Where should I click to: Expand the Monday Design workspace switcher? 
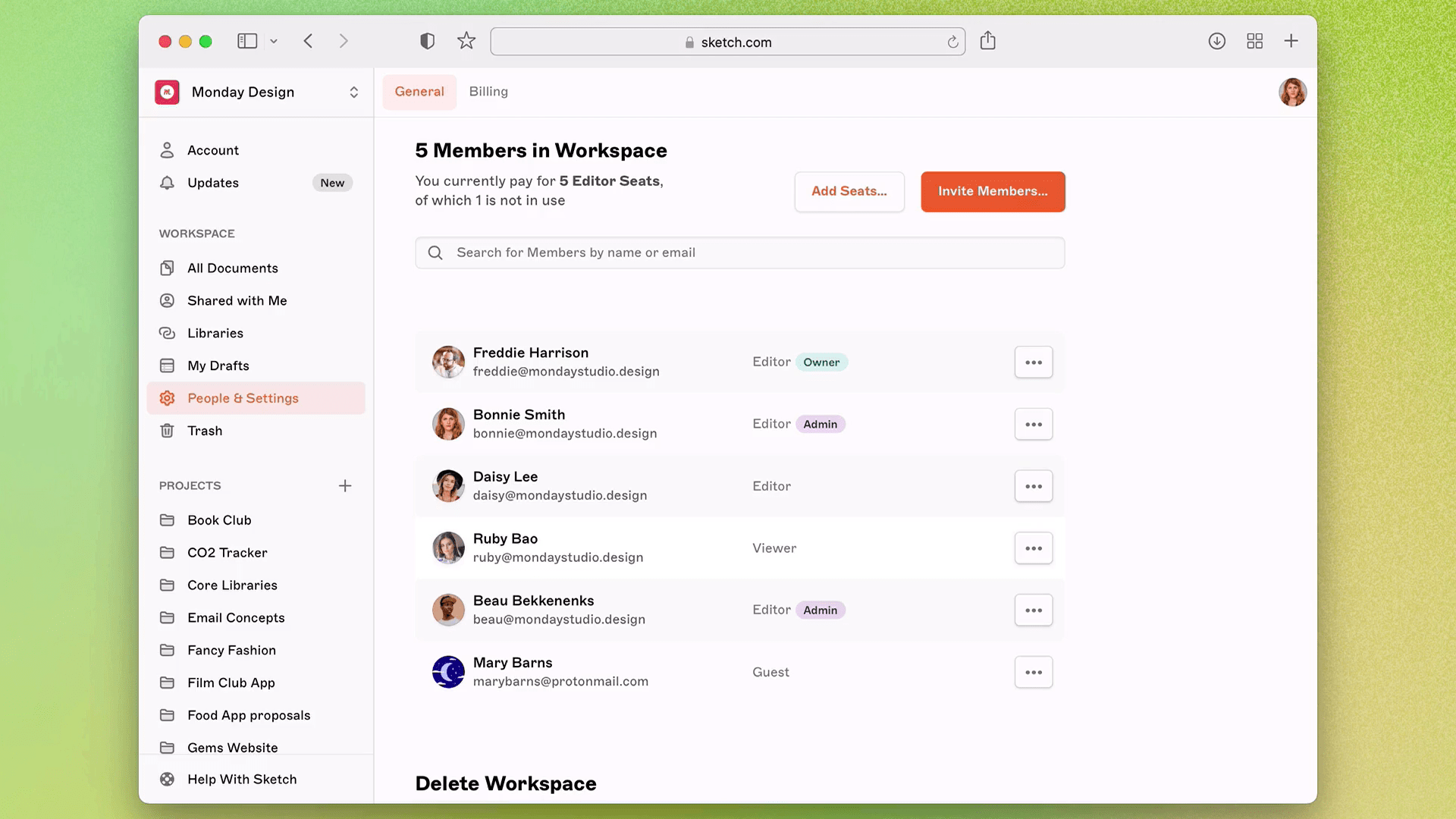[x=353, y=92]
